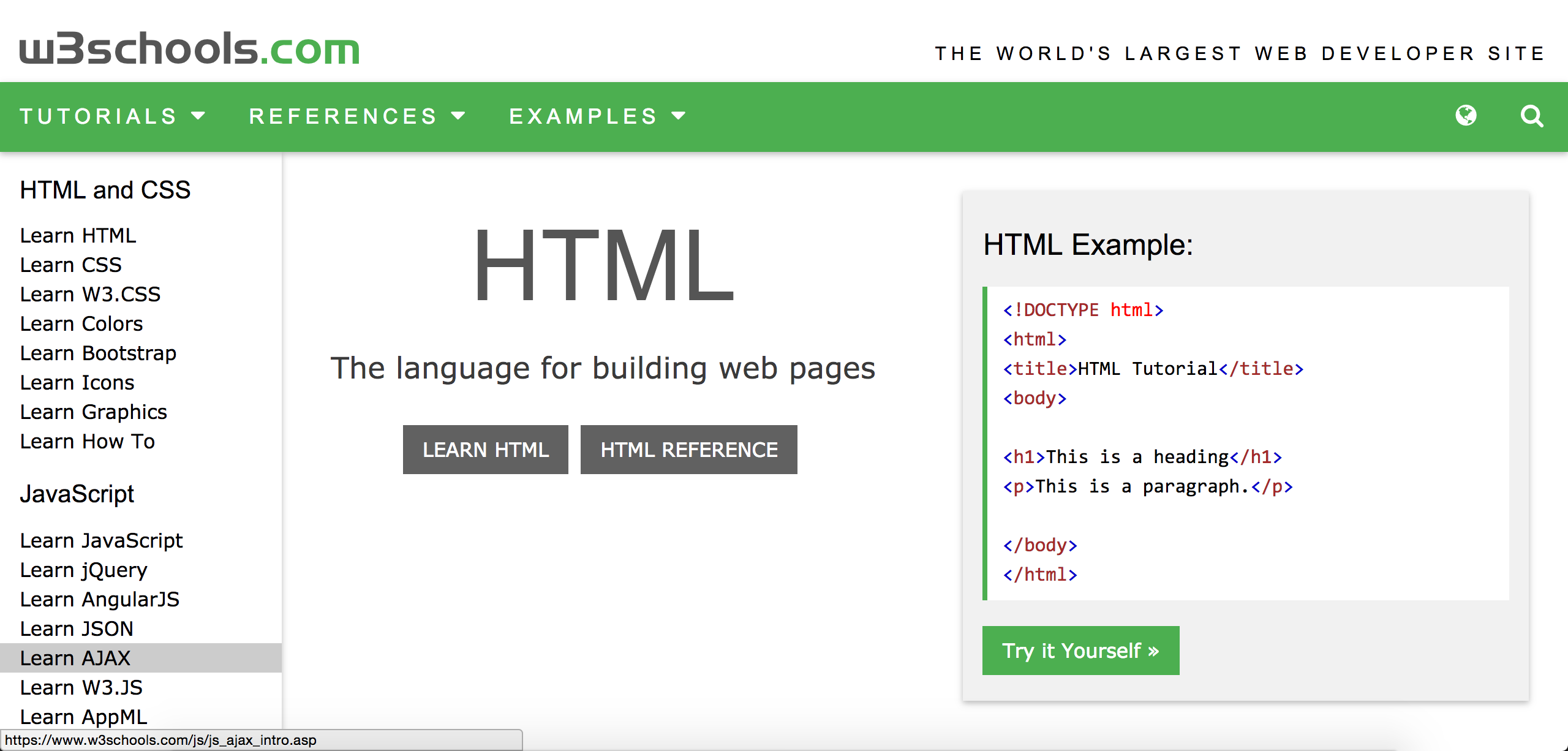Click the HTML REFERENCE button
Viewport: 1568px width, 751px height.
pos(689,450)
